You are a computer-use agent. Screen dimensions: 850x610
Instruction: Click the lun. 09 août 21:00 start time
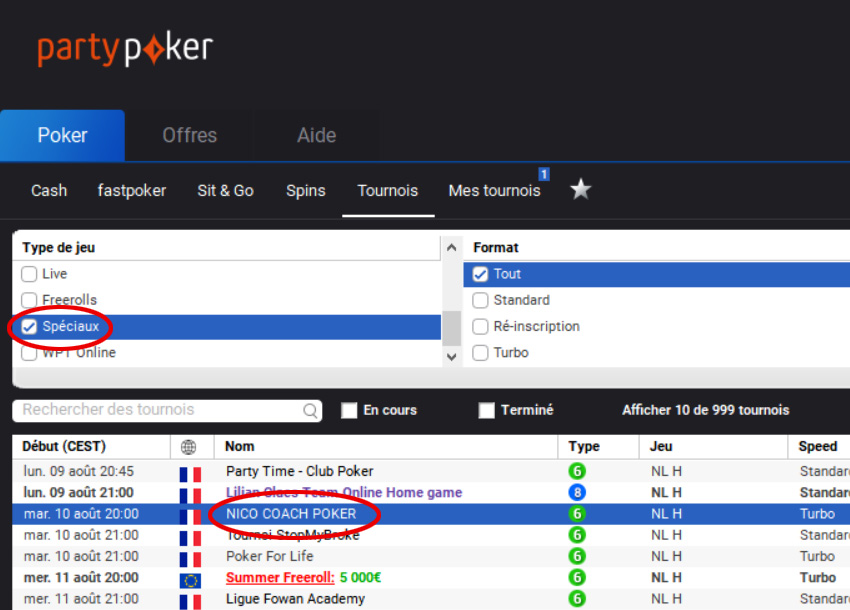coord(79,492)
